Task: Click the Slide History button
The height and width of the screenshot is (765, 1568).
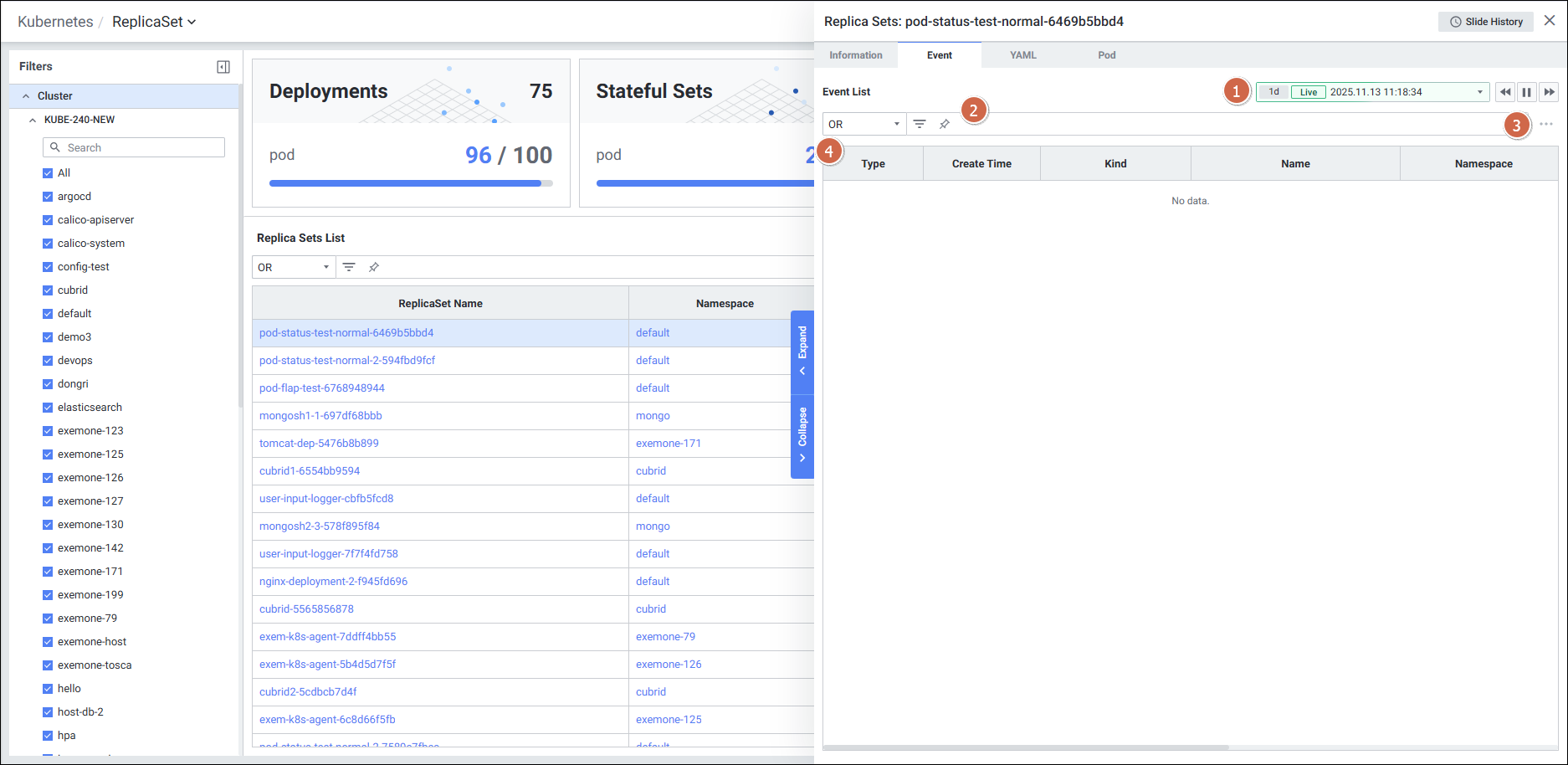Action: 1485,22
